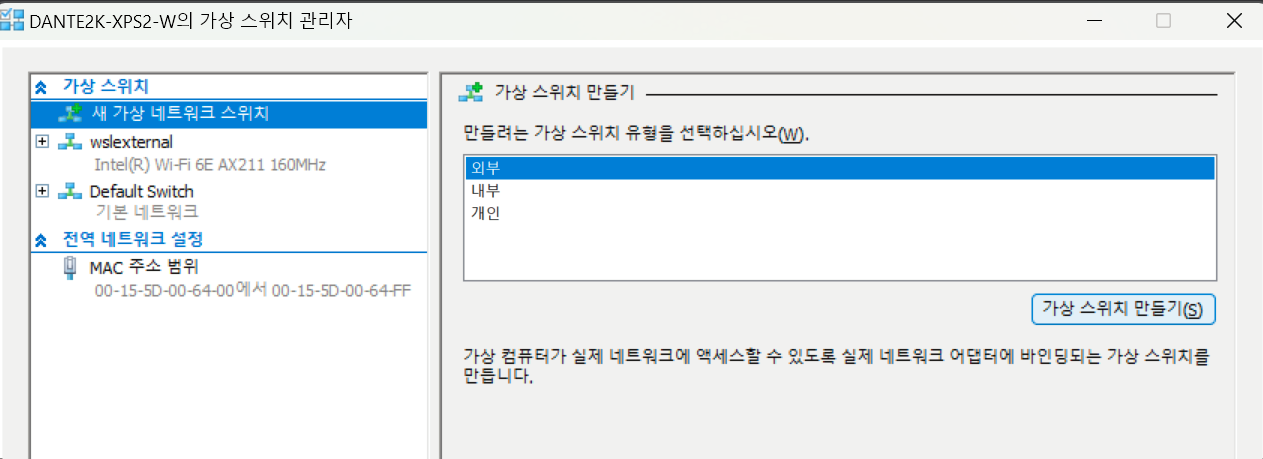1263x459 pixels.
Task: Expand the Default Switch tree node
Action: coord(41,191)
